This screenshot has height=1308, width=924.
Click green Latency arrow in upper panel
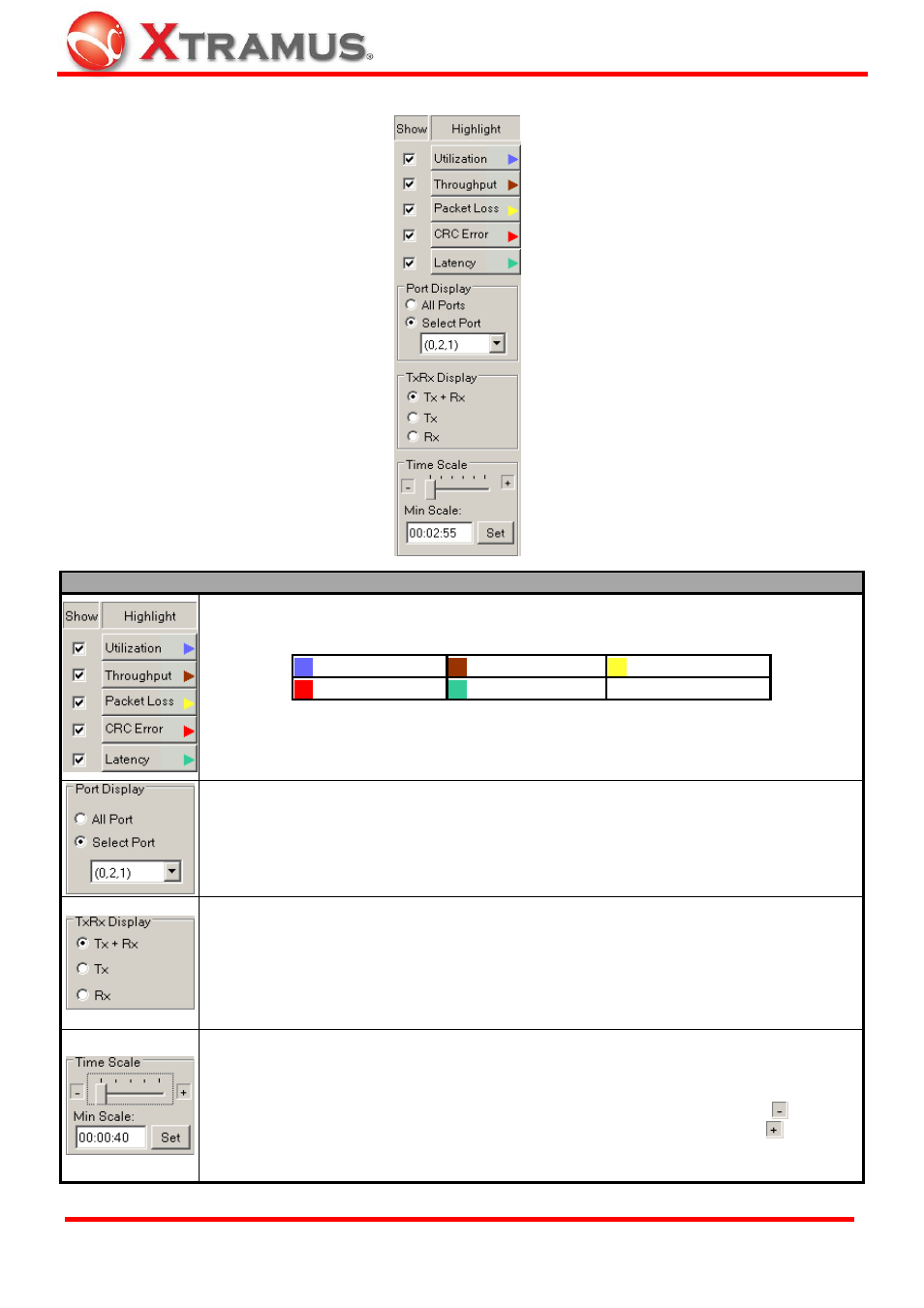pos(512,263)
